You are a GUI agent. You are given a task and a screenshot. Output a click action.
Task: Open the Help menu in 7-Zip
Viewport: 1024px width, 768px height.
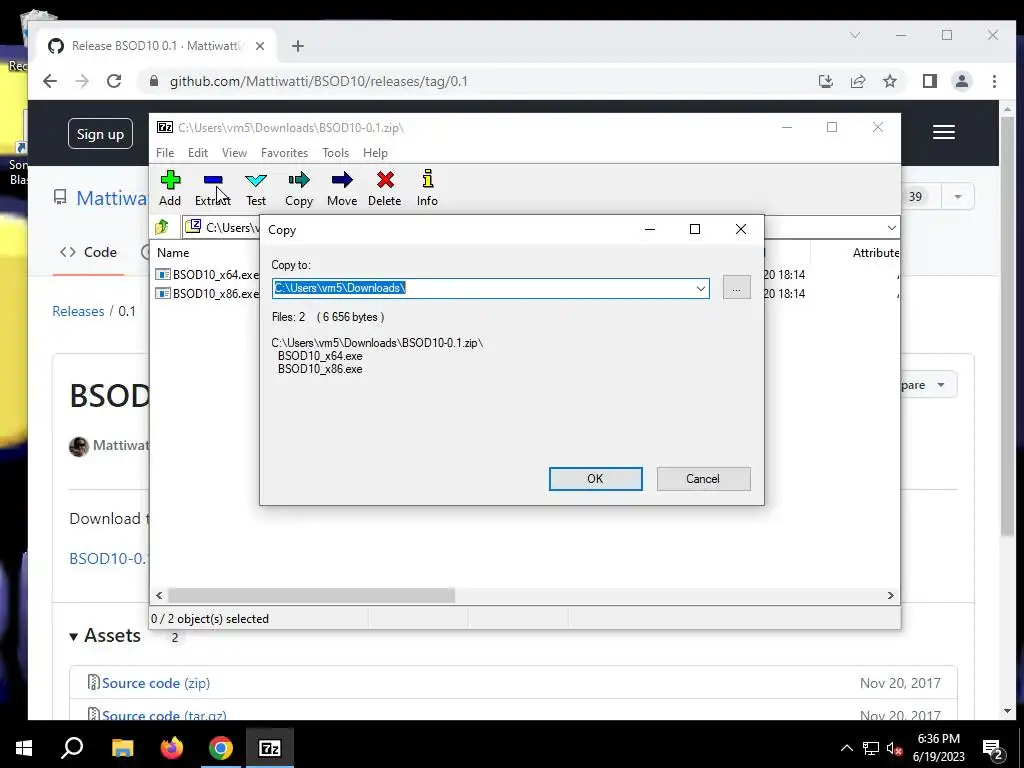click(x=375, y=152)
